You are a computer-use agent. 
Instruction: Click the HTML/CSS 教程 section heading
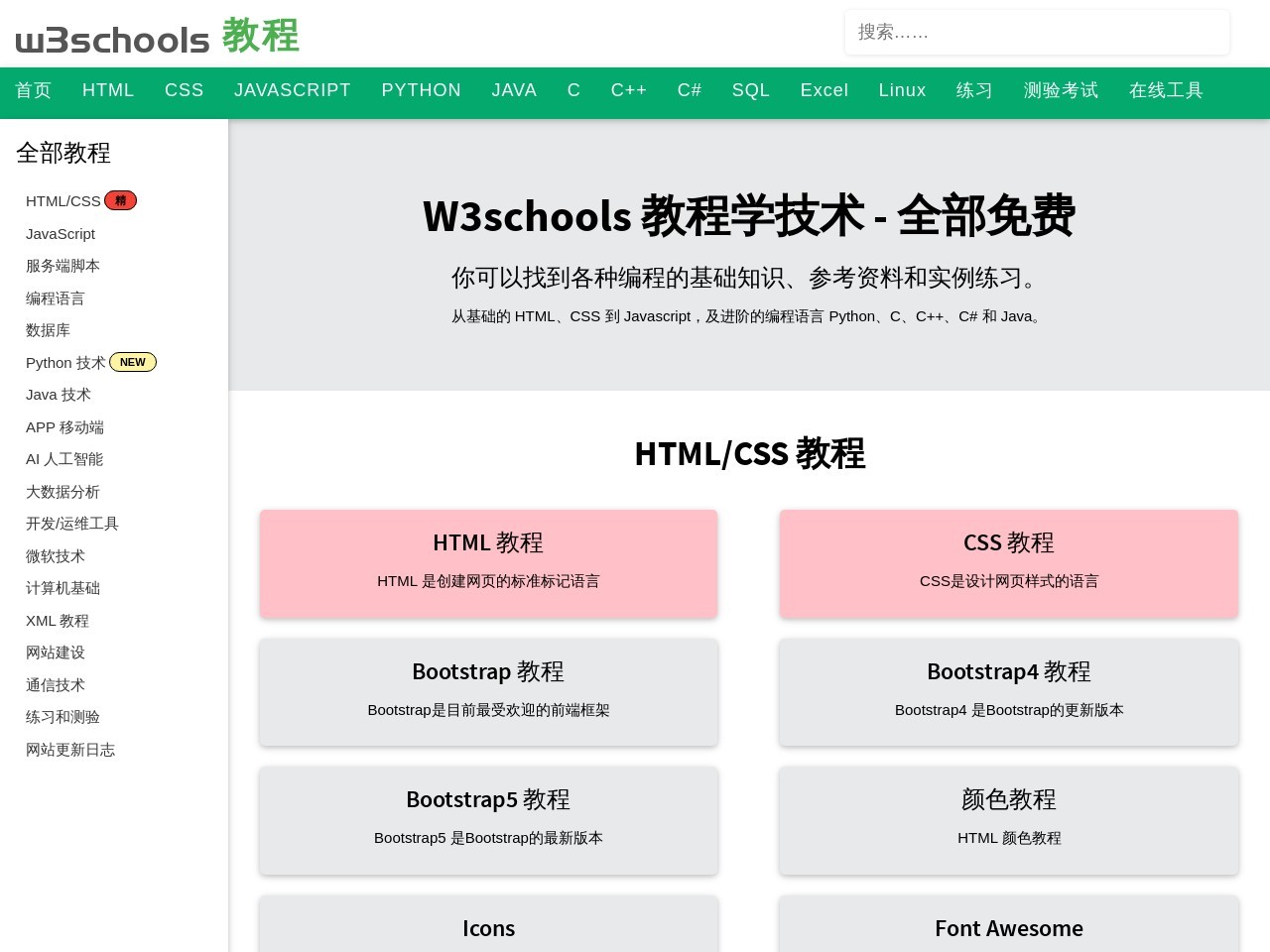(749, 453)
